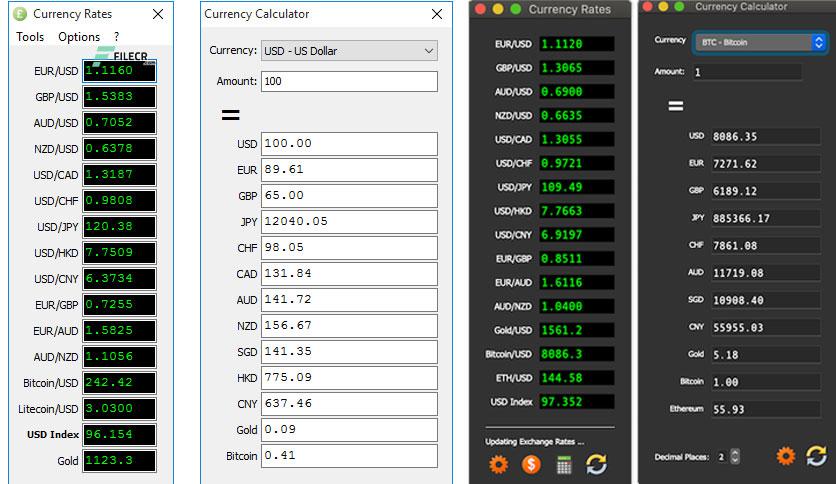Expand the BTC - Bitcoin currency dropdown
This screenshot has height=484, width=836.
click(760, 42)
